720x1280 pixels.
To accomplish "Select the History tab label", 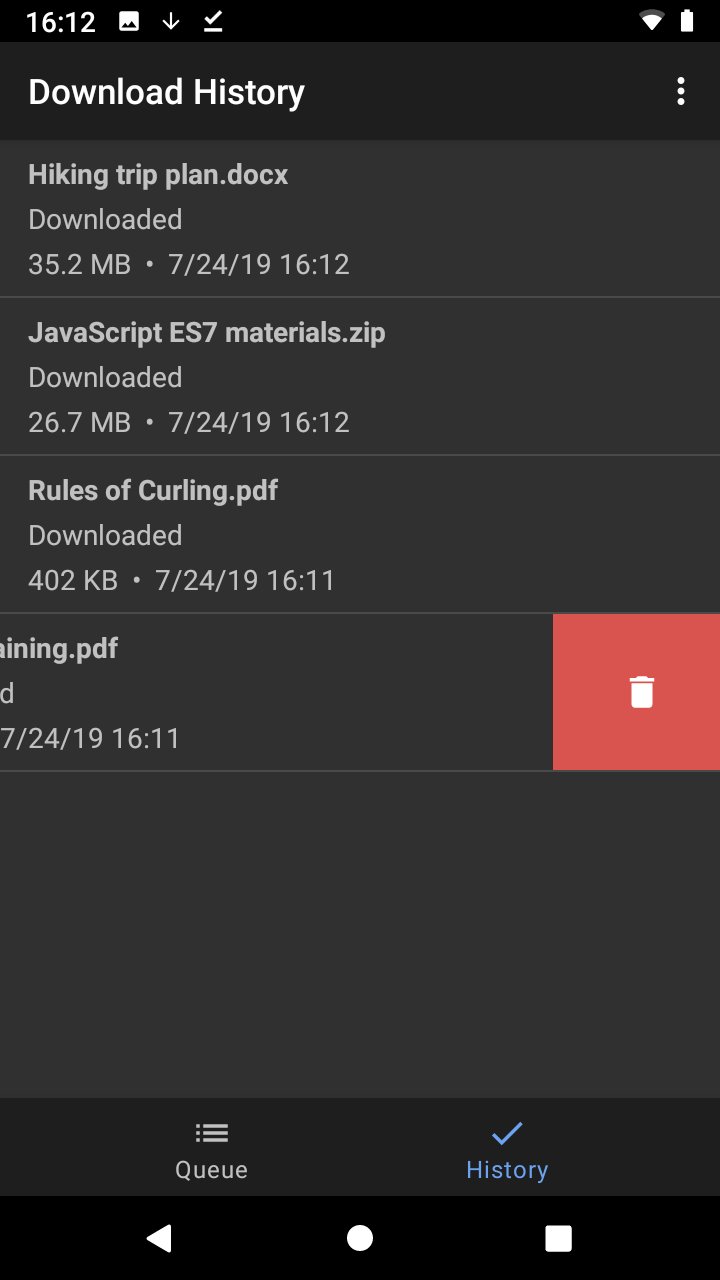I will coord(507,1169).
